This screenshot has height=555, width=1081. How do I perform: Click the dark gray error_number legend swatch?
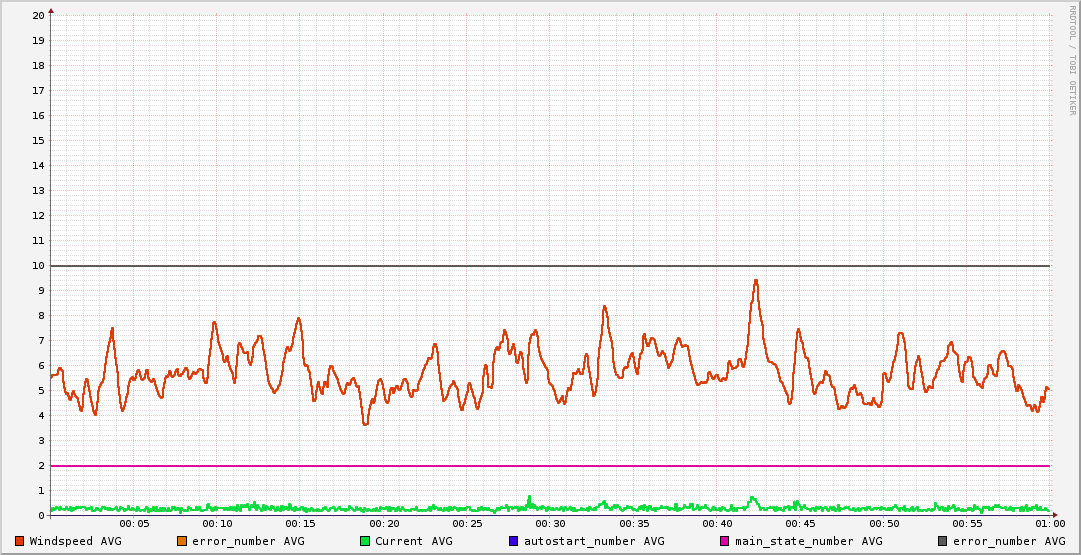click(x=942, y=541)
